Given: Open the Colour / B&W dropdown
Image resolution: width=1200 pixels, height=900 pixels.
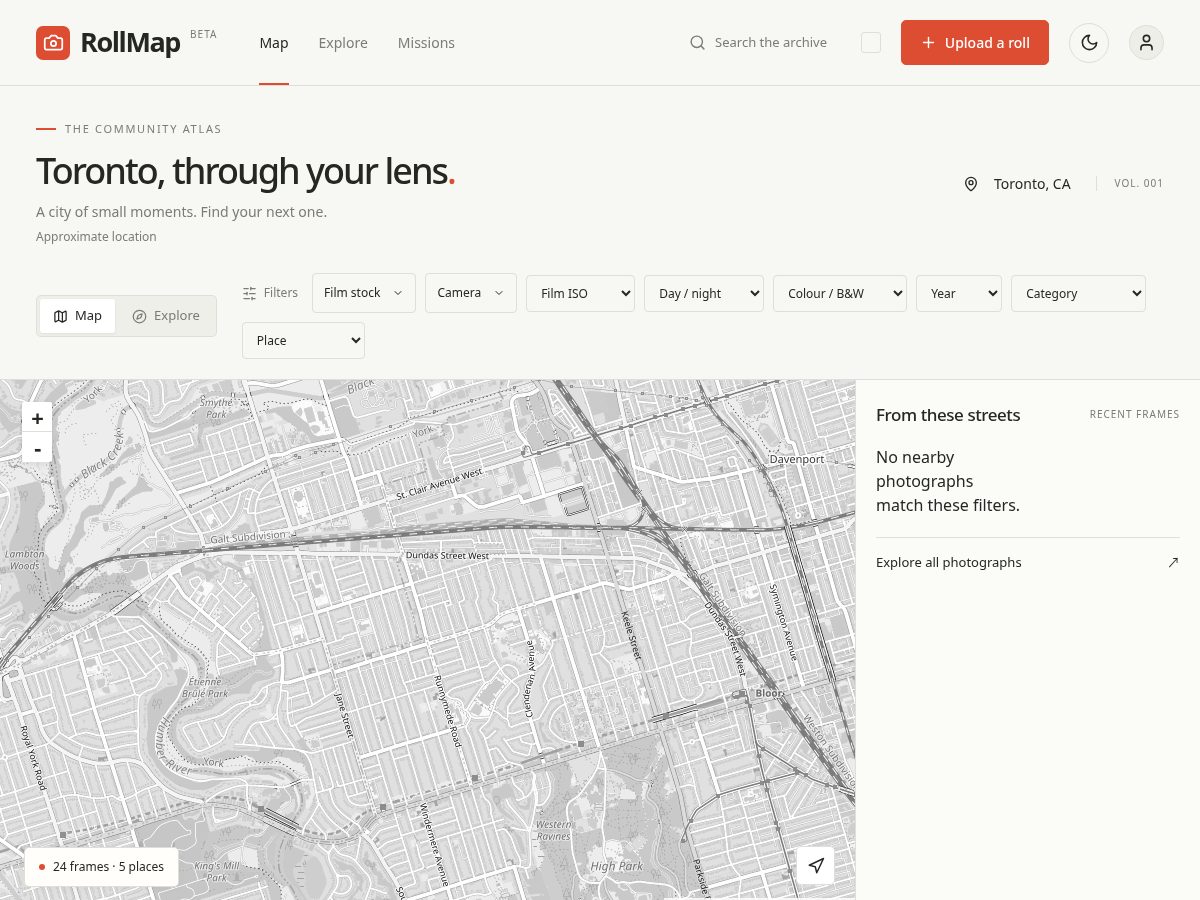Looking at the screenshot, I should 840,293.
